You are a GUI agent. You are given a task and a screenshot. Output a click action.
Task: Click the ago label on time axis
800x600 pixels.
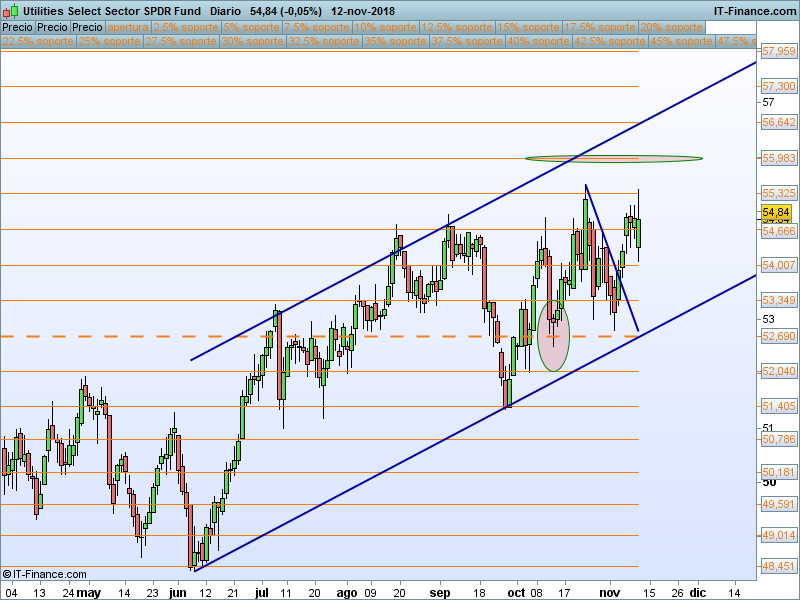pos(347,593)
